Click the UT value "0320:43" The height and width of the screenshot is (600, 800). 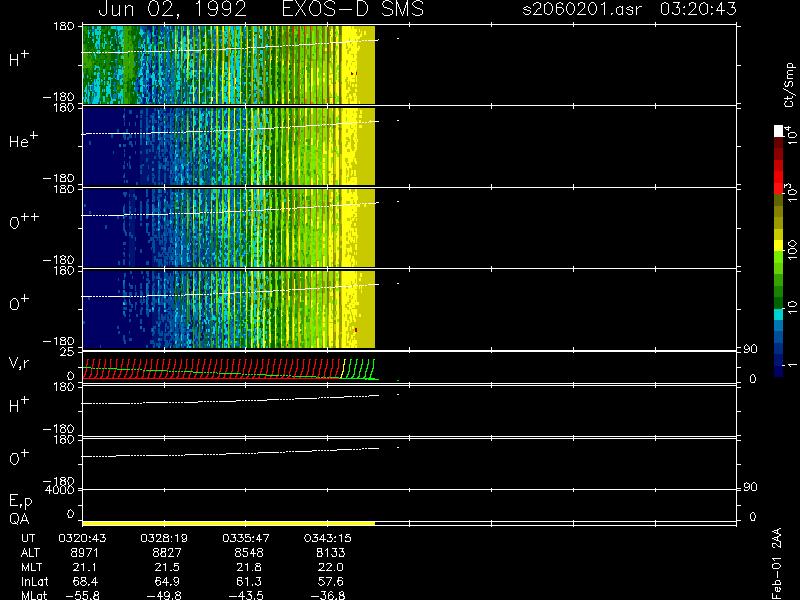[82, 538]
